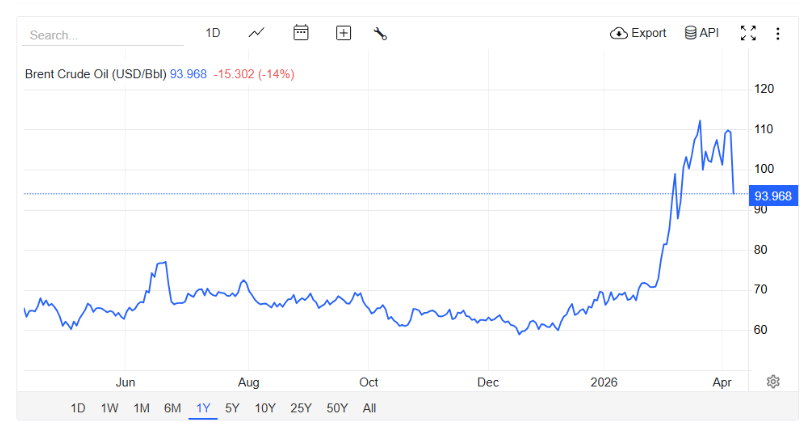Open chart settings gear icon
The height and width of the screenshot is (435, 811).
click(x=773, y=381)
